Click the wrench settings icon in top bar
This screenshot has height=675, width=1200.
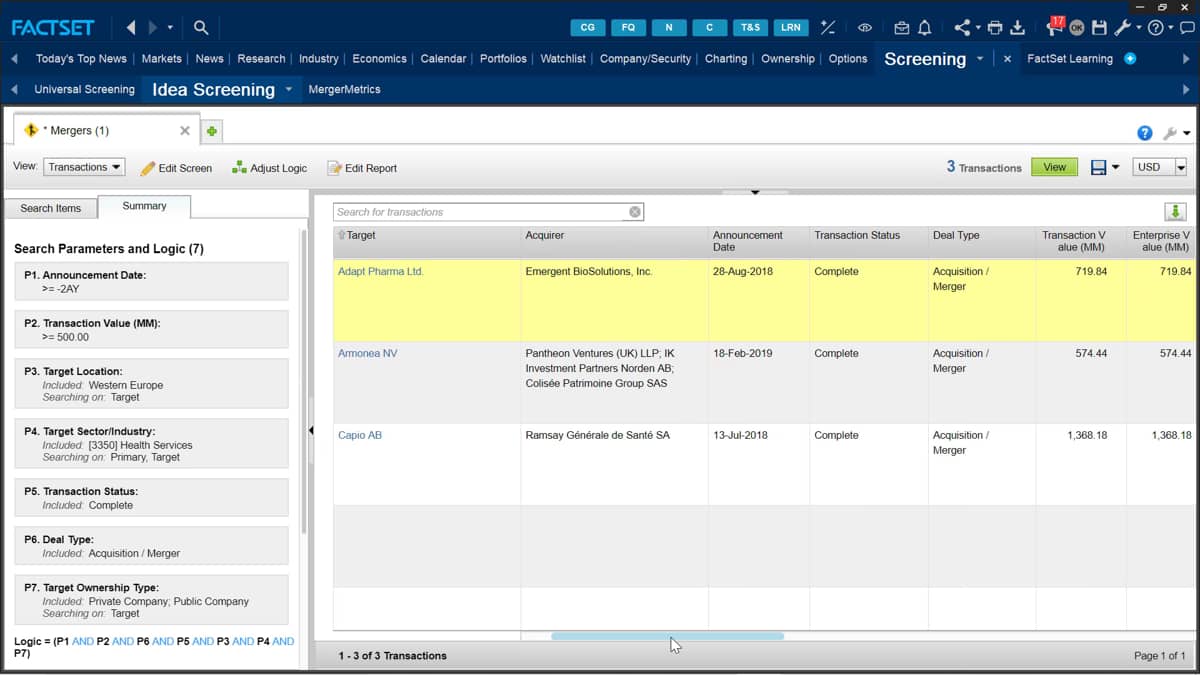pyautogui.click(x=1122, y=28)
